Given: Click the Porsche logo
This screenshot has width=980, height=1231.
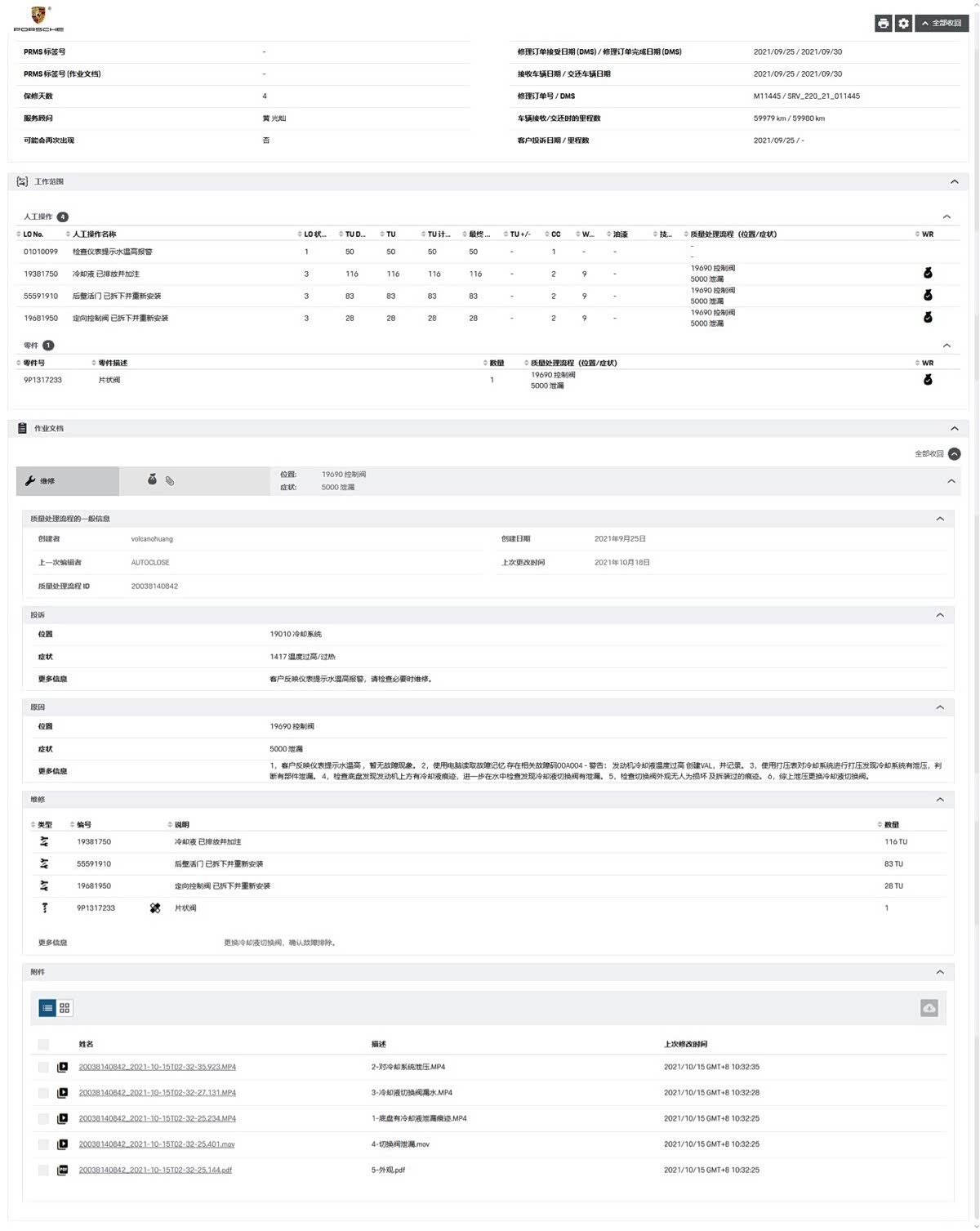Looking at the screenshot, I should pyautogui.click(x=38, y=18).
